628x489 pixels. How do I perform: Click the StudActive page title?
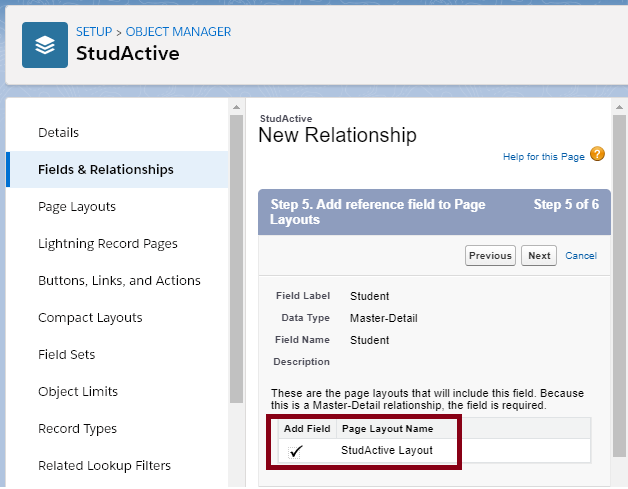pyautogui.click(x=128, y=53)
